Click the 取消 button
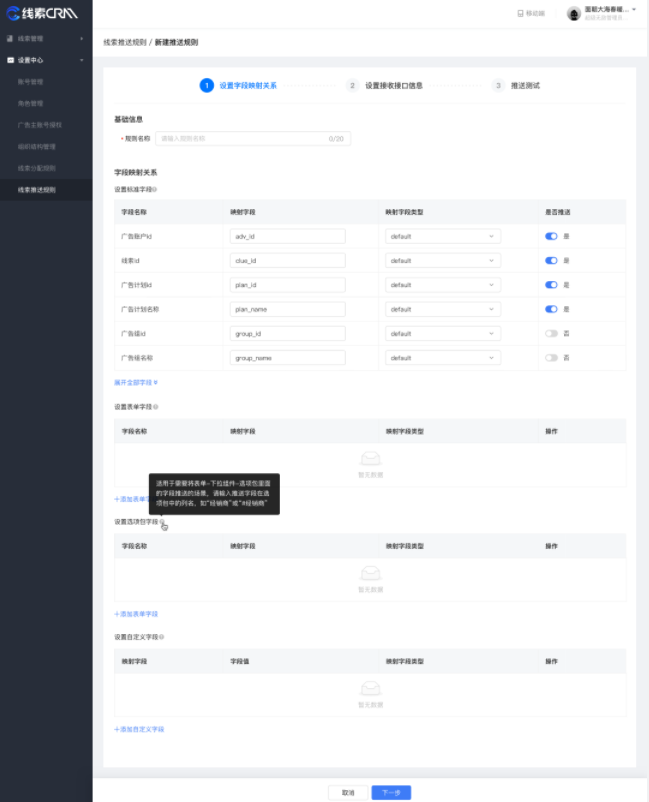The image size is (649, 802). [348, 792]
